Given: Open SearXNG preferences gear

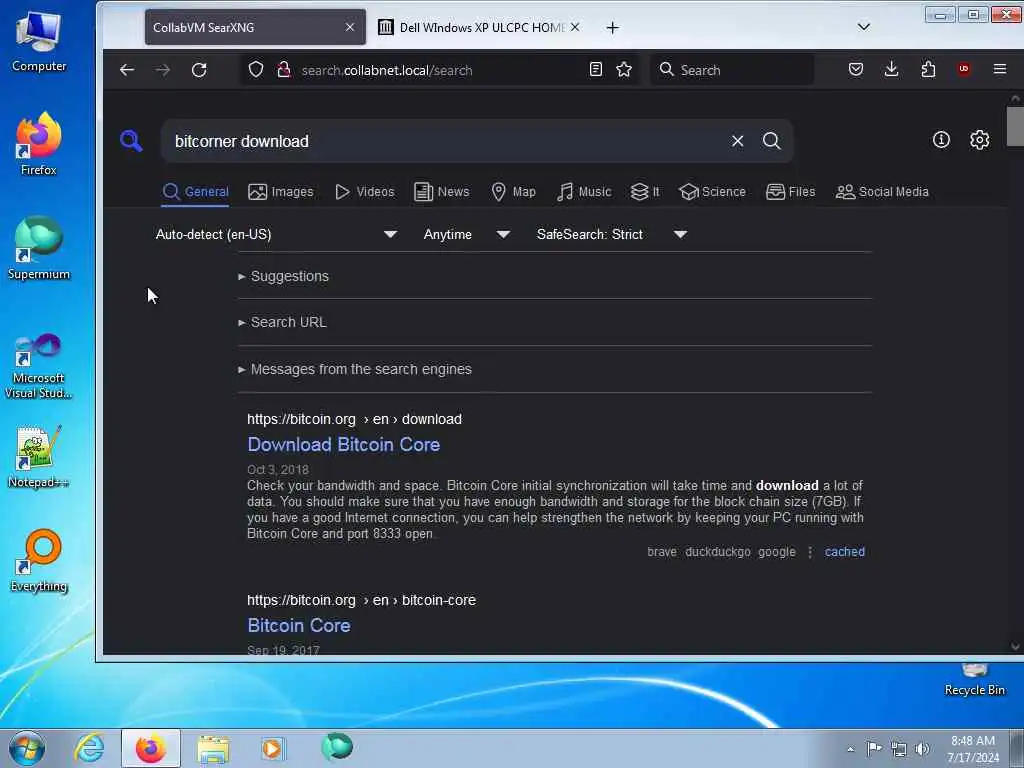Looking at the screenshot, I should (x=980, y=140).
